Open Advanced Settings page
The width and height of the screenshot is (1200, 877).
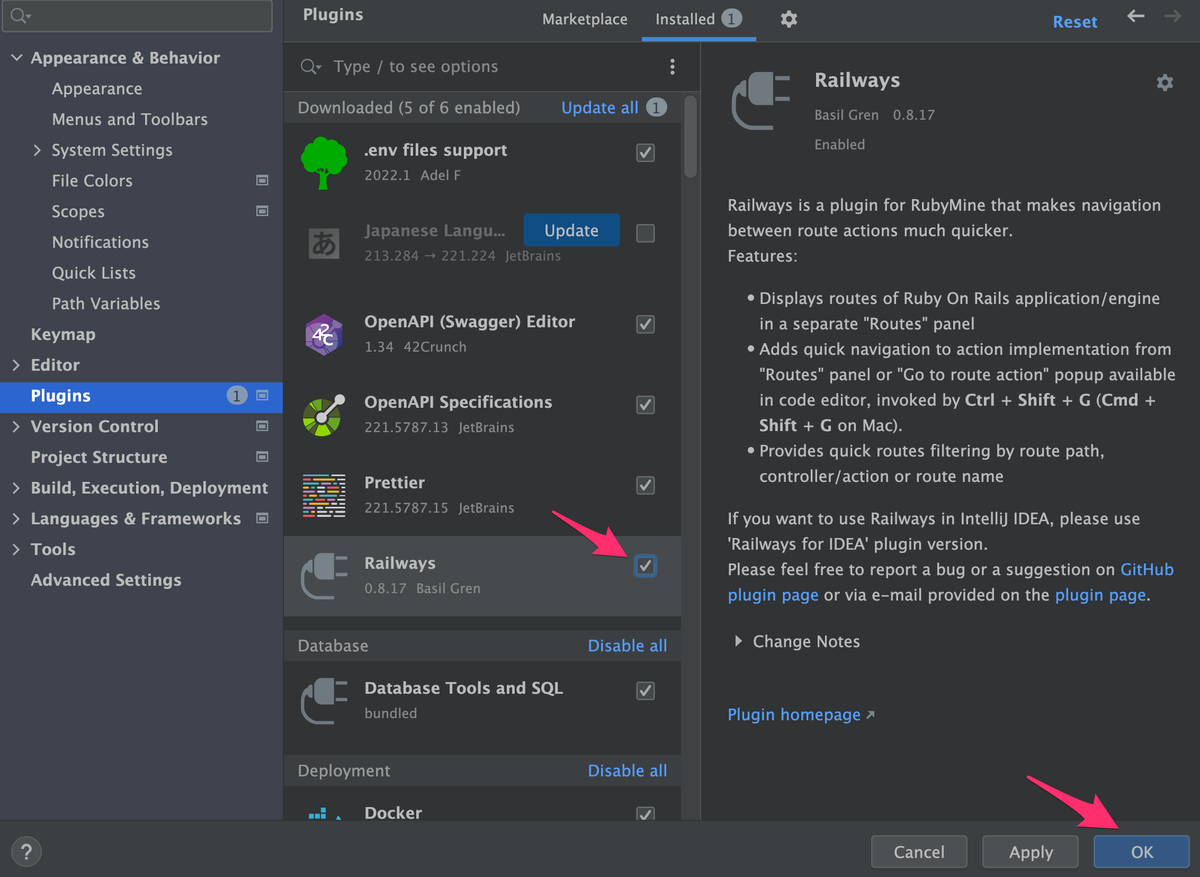click(106, 580)
